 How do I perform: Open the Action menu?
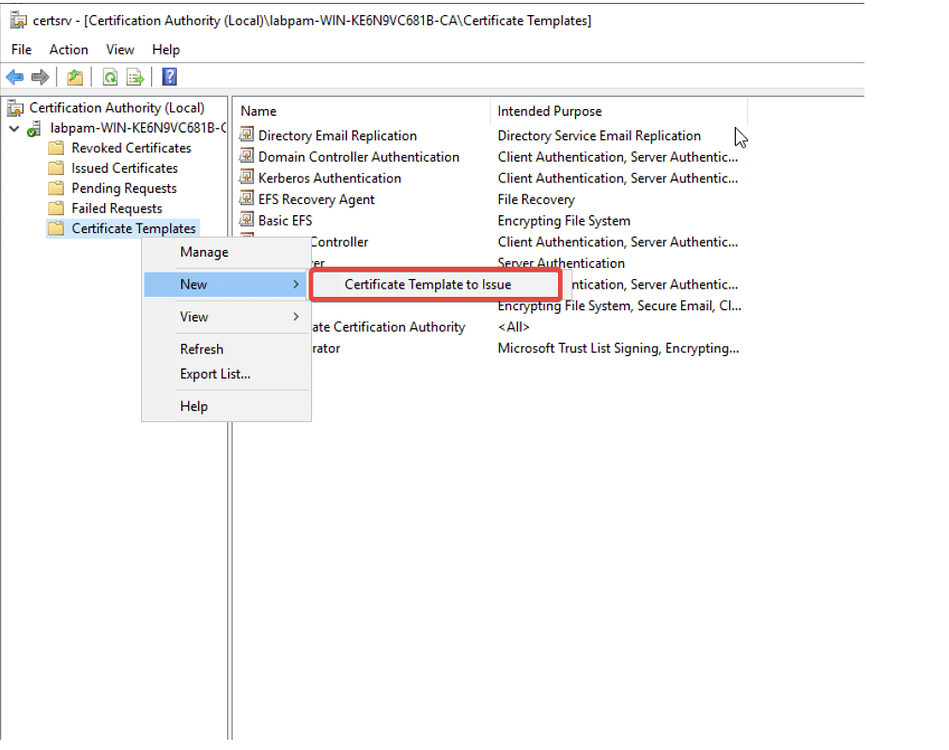(68, 49)
